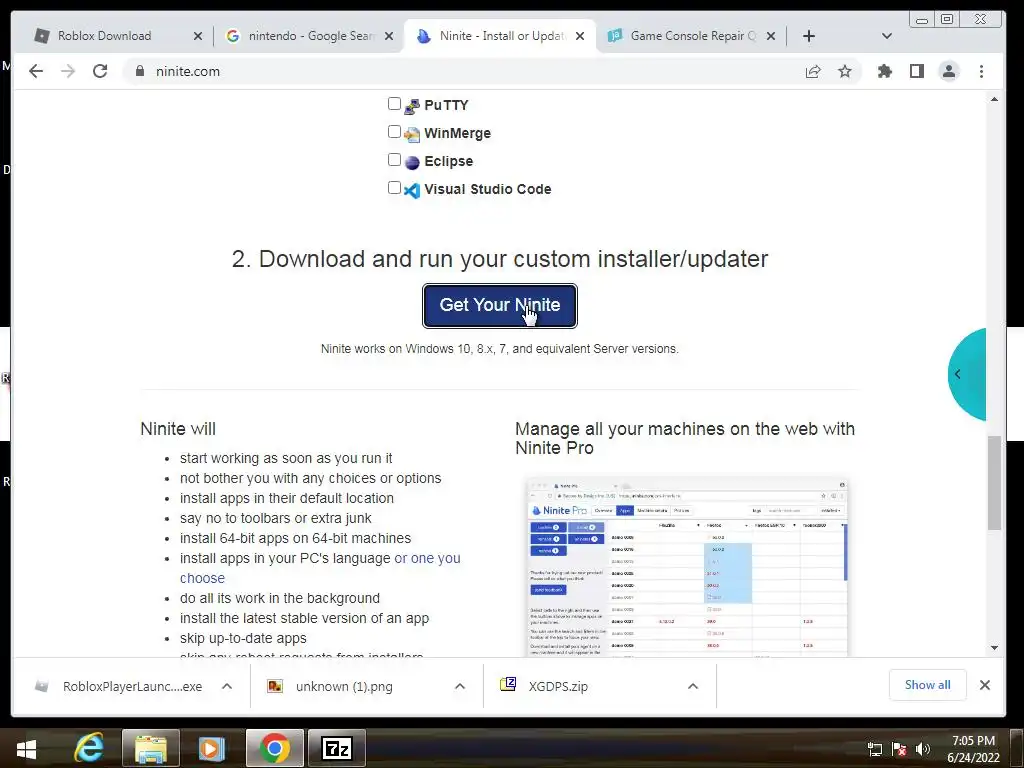Open the Windows Start menu

click(x=26, y=748)
